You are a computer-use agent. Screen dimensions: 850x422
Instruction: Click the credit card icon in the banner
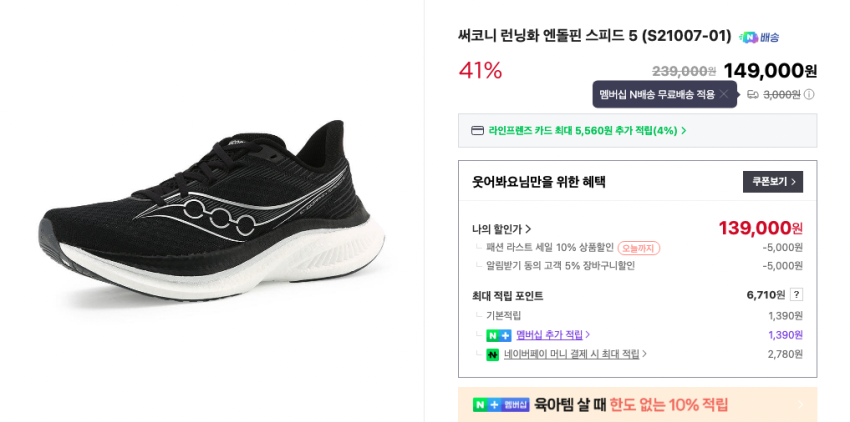coord(477,130)
